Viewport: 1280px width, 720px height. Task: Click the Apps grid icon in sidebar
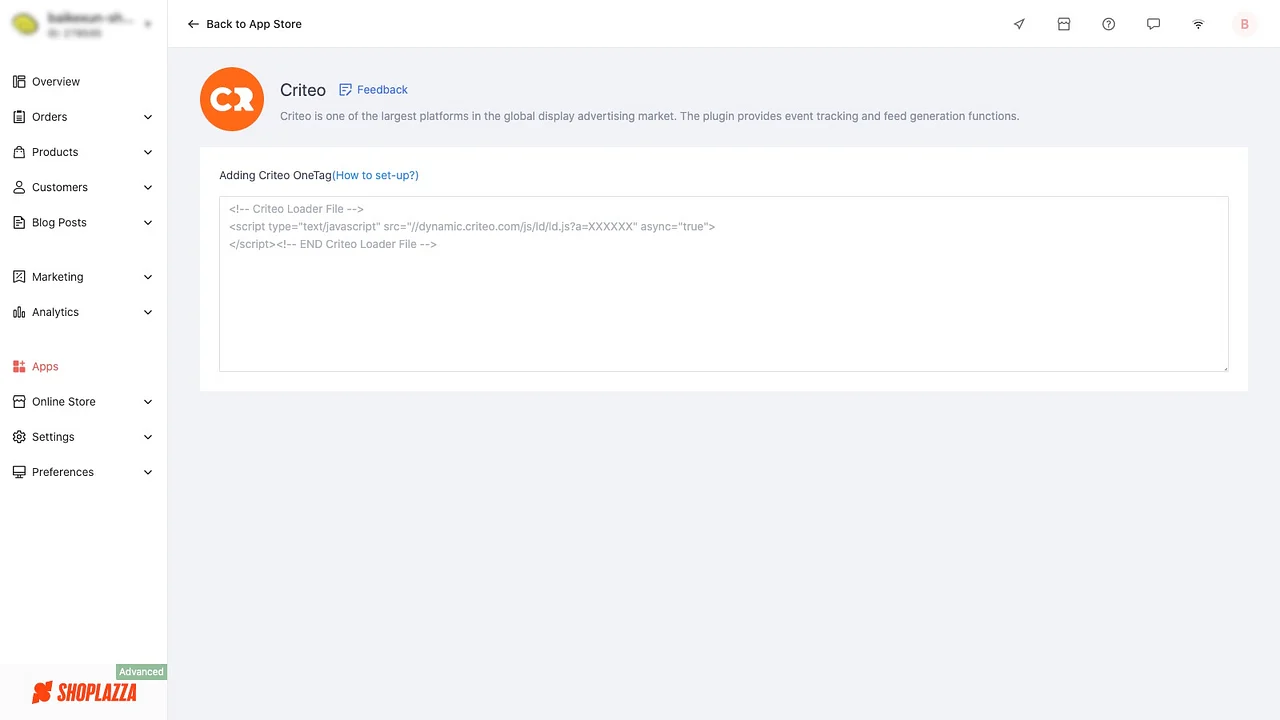[x=19, y=366]
